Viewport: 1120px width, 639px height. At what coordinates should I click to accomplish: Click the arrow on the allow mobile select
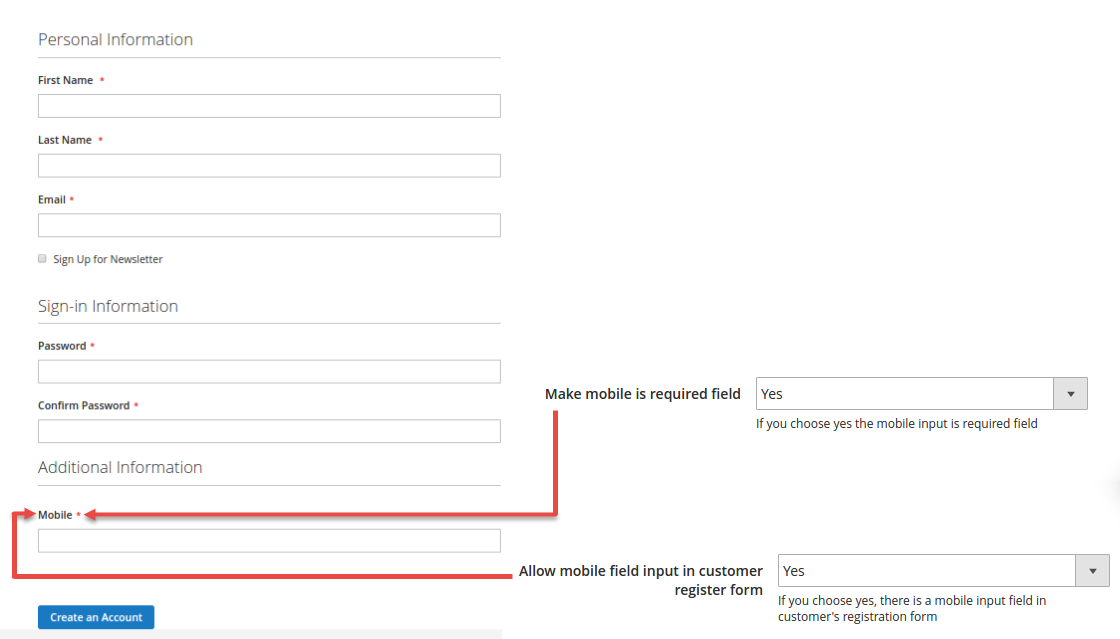1092,571
